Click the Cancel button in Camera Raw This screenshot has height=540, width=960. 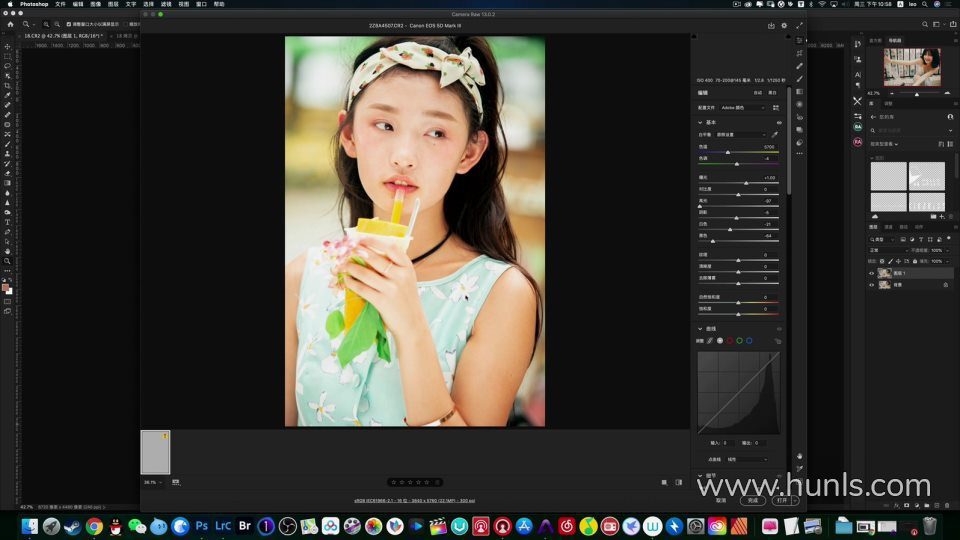721,500
